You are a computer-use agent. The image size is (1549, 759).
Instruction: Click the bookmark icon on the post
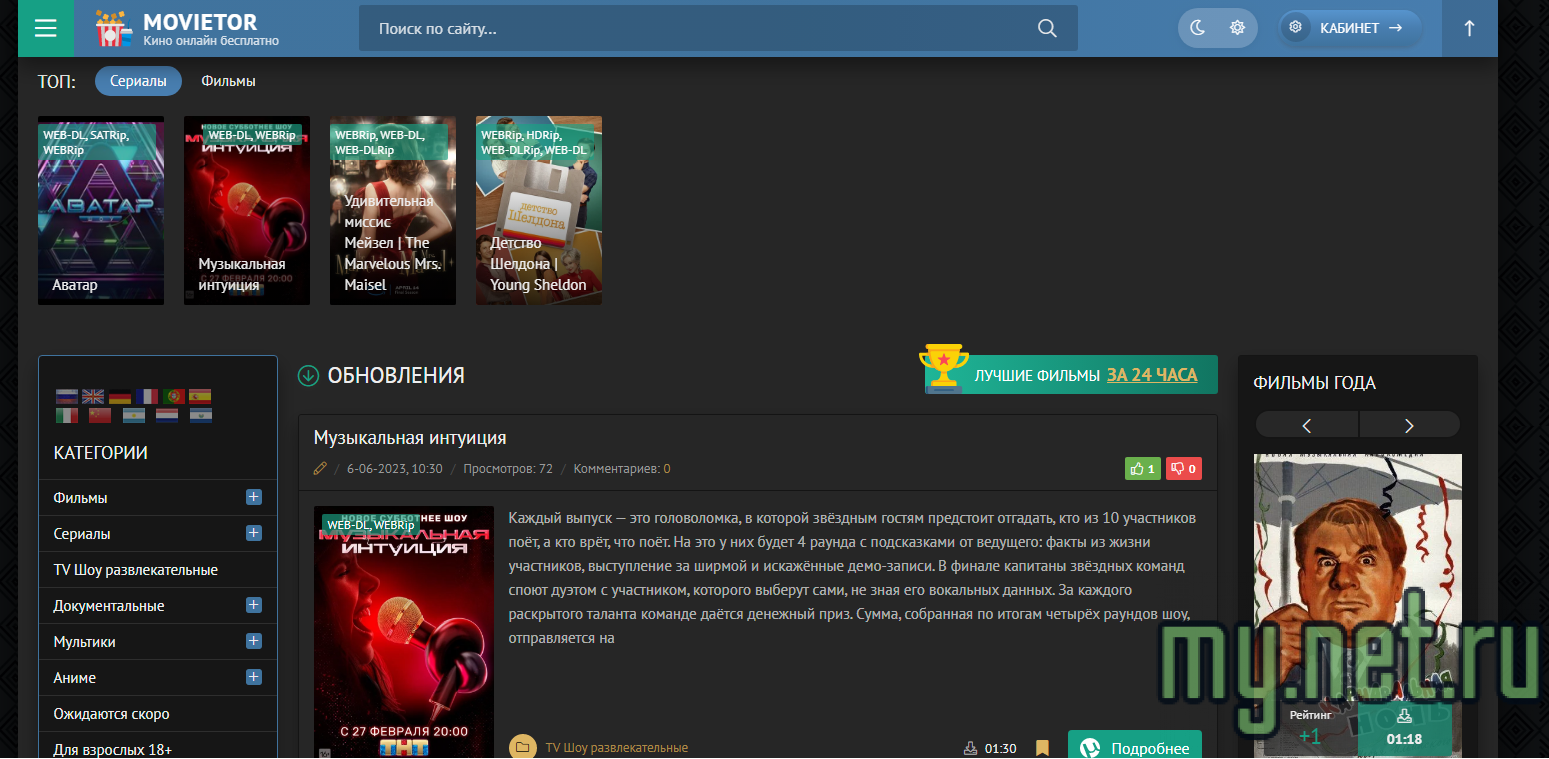pyautogui.click(x=1042, y=748)
